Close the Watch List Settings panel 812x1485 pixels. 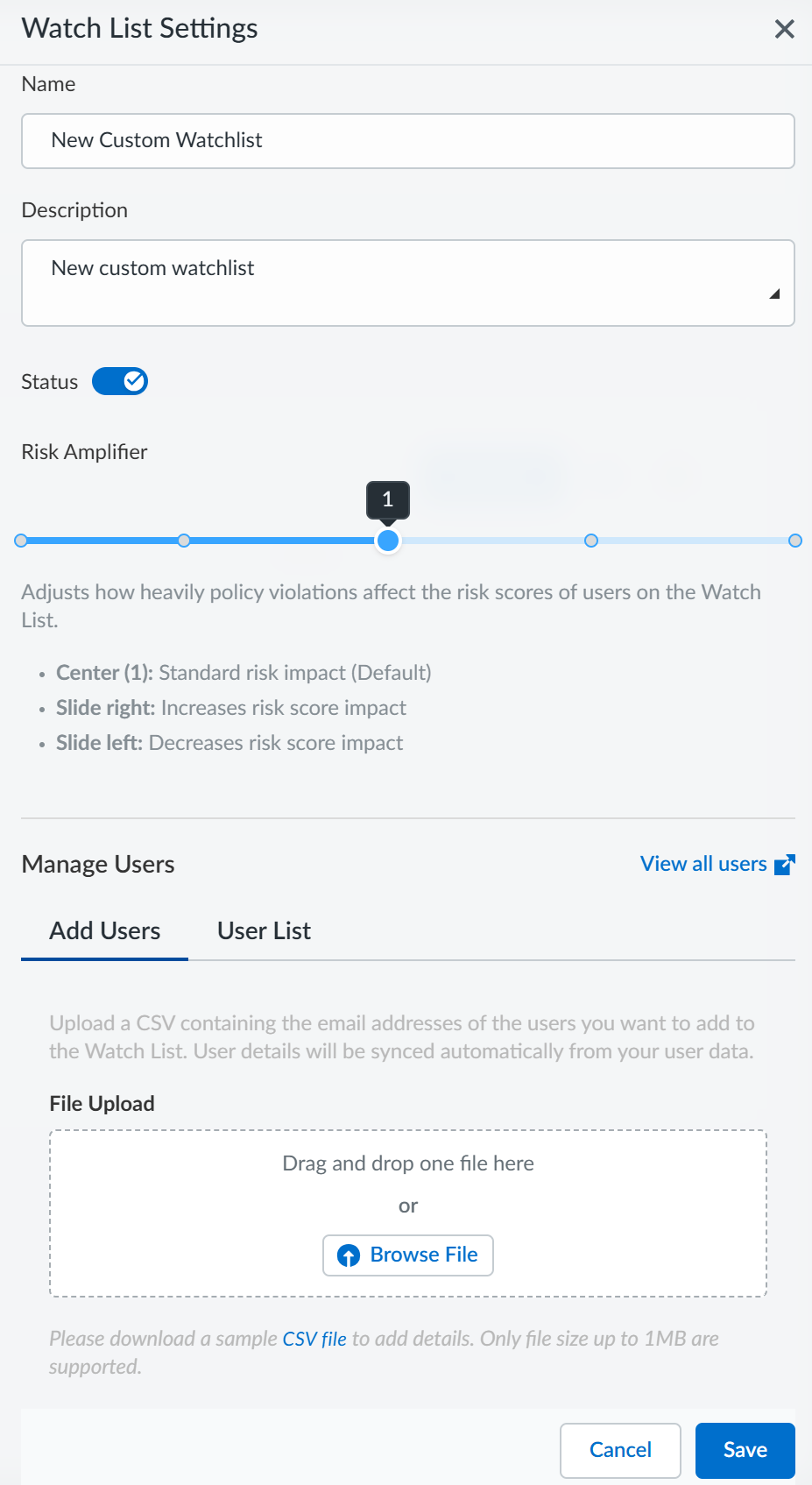(x=785, y=29)
